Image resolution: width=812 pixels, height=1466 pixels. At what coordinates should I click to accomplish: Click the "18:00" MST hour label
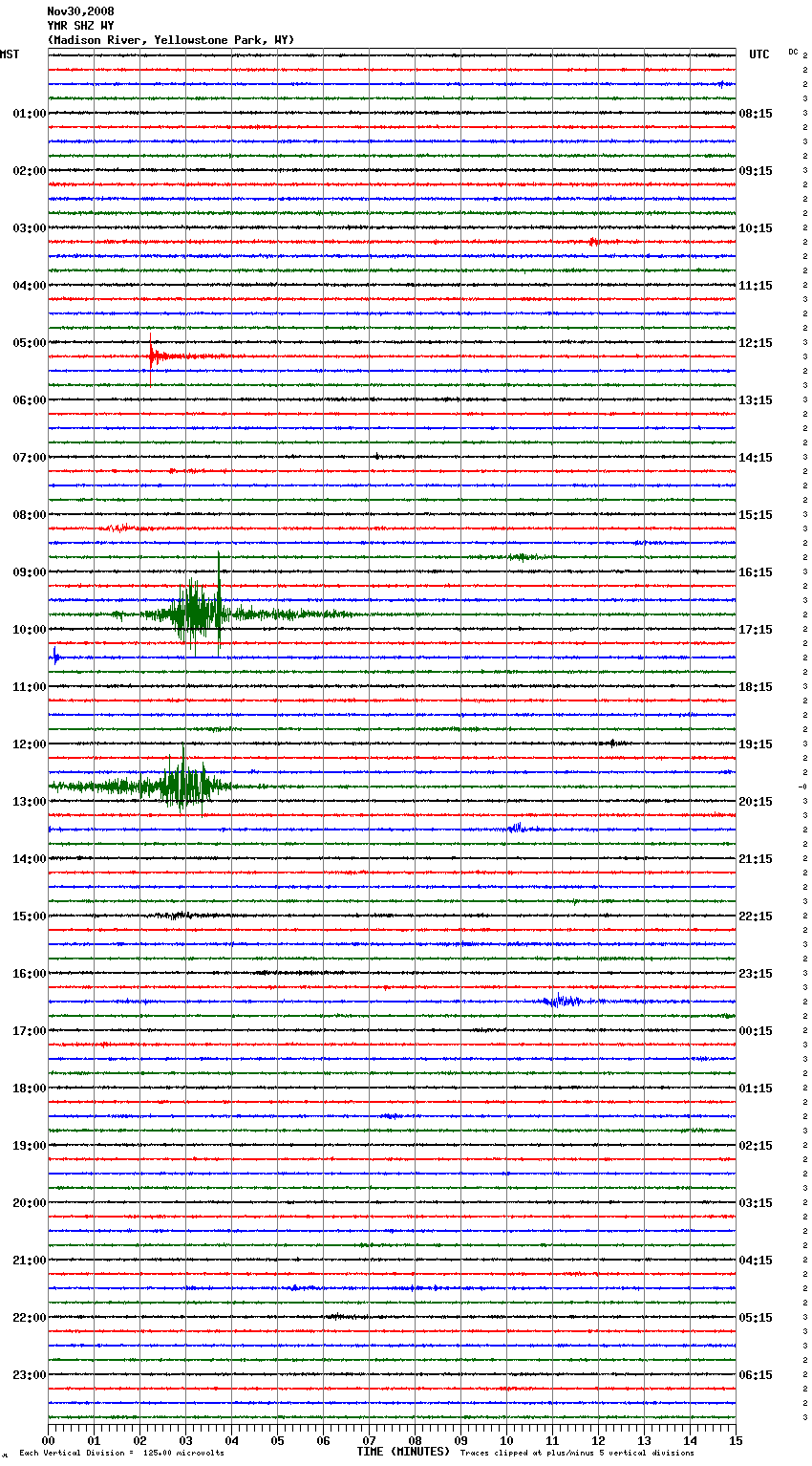pyautogui.click(x=30, y=1089)
